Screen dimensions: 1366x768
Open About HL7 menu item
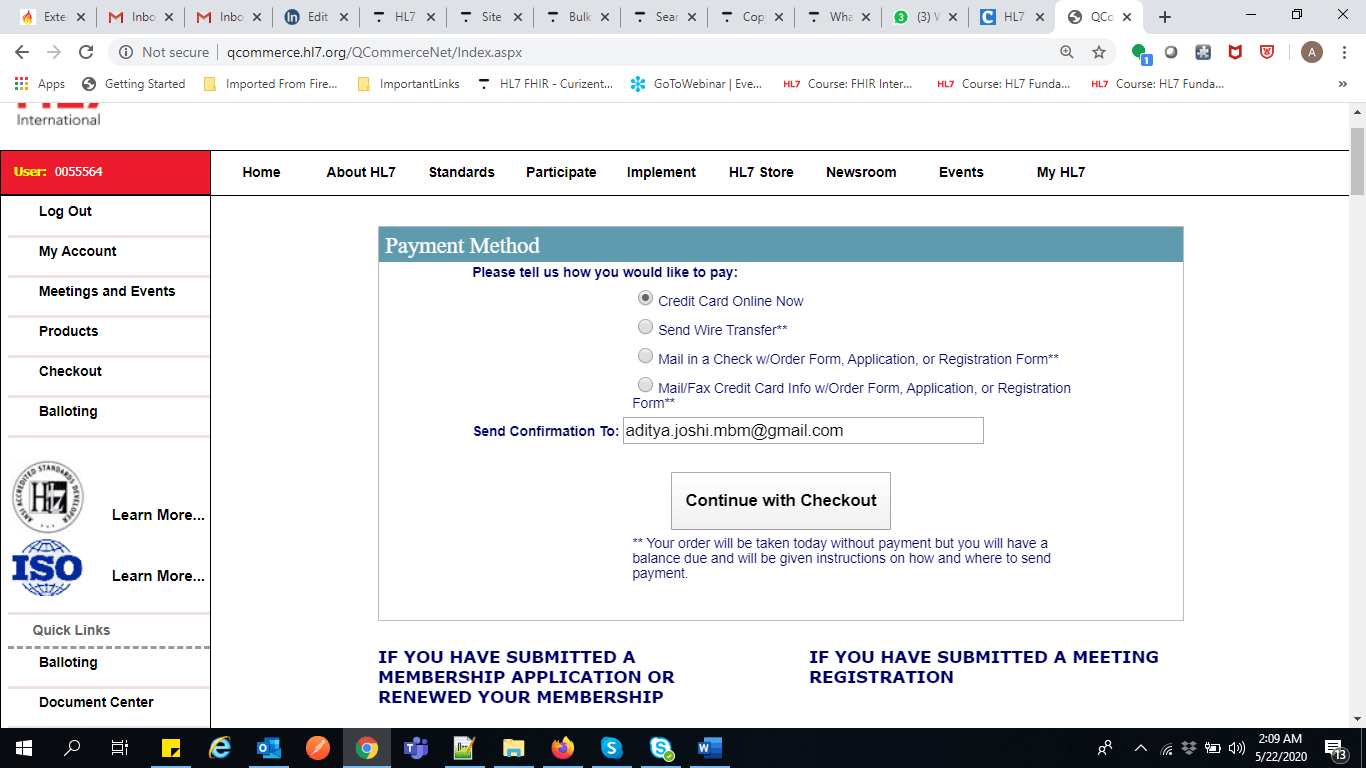(361, 172)
